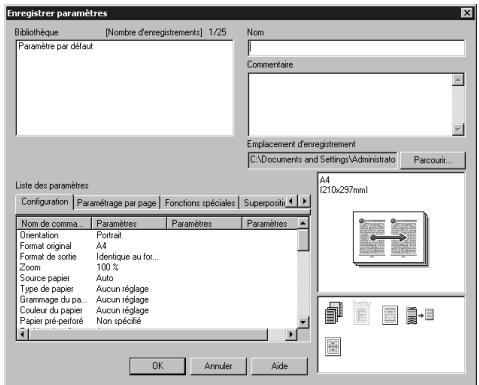Click the page-with-arrows icon in the bottom row
This screenshot has width=479, height=385.
333,346
